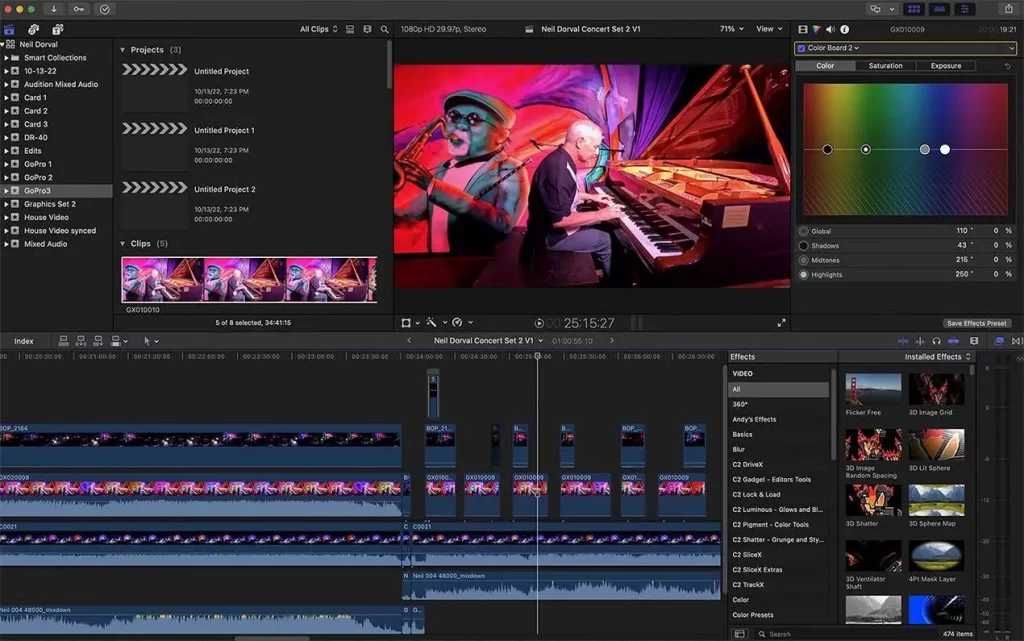Switch to the Exposure tab
Screen dimensions: 1024x641
tap(946, 66)
